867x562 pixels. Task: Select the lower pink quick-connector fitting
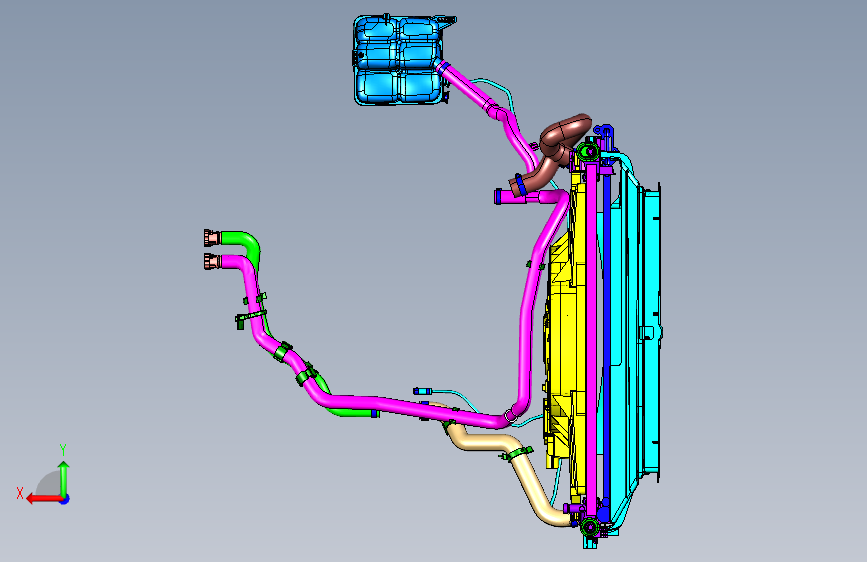click(x=212, y=261)
